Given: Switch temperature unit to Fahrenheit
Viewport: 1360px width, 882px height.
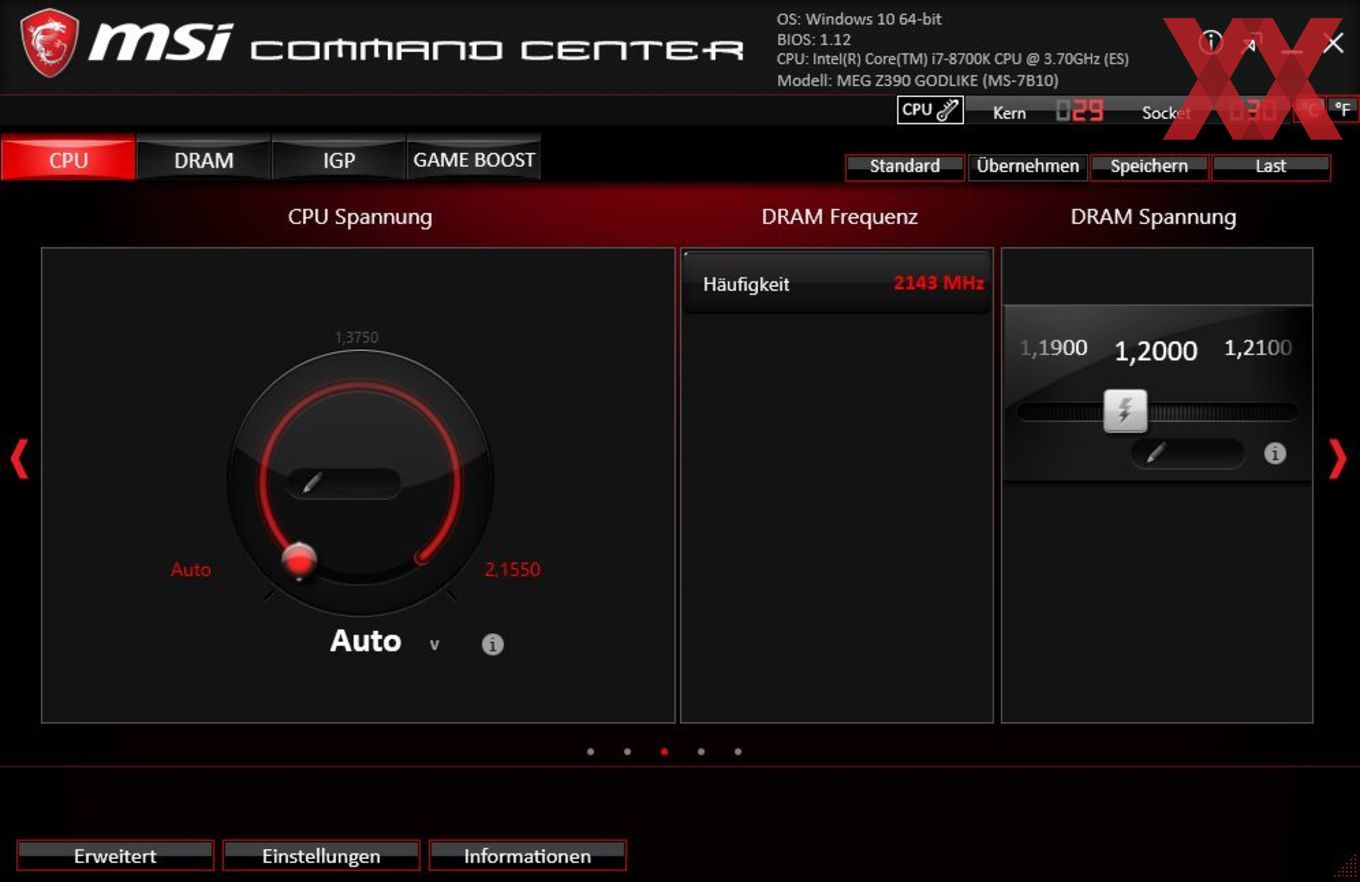Looking at the screenshot, I should click(1342, 111).
